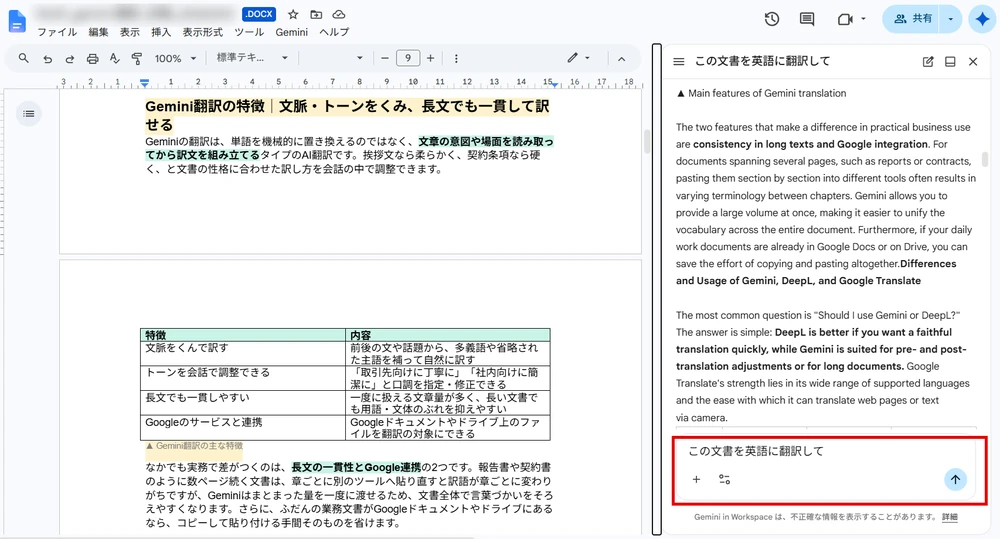Viewport: 1000px width, 539px height.
Task: Open the paragraph style dropdown
Action: point(252,58)
